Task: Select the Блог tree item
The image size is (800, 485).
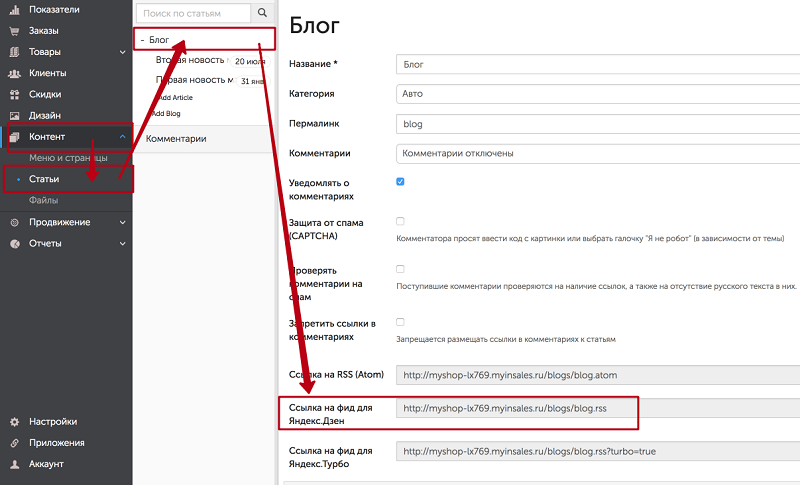Action: point(159,40)
